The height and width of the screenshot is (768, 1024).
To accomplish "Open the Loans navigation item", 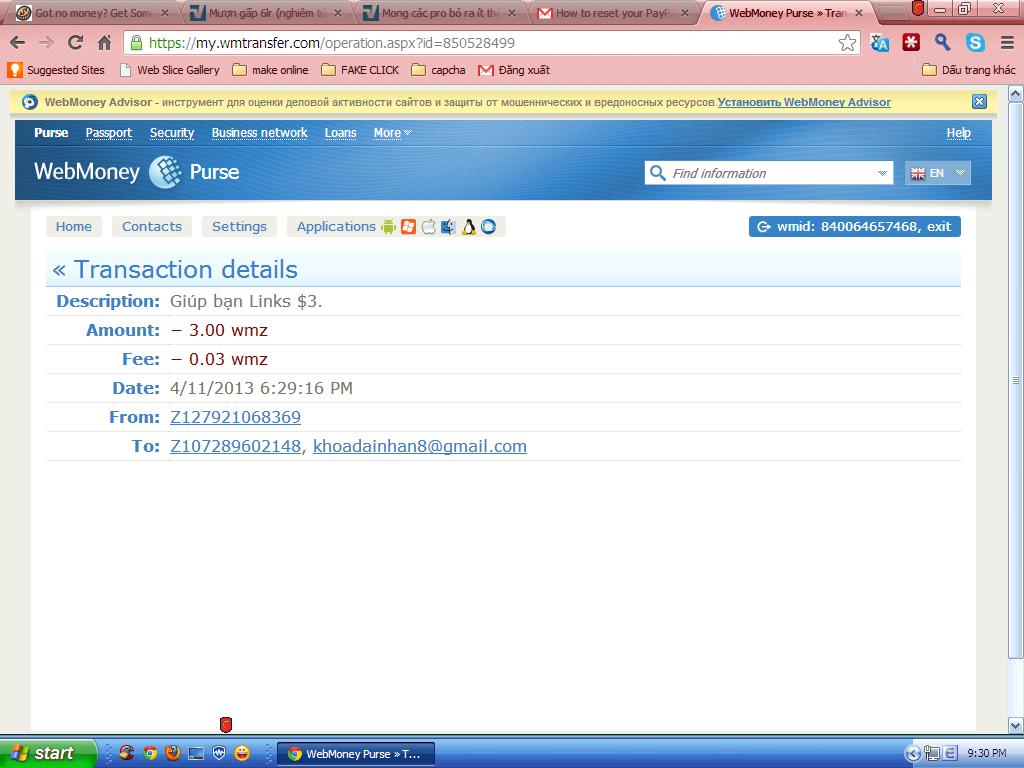I will 340,133.
